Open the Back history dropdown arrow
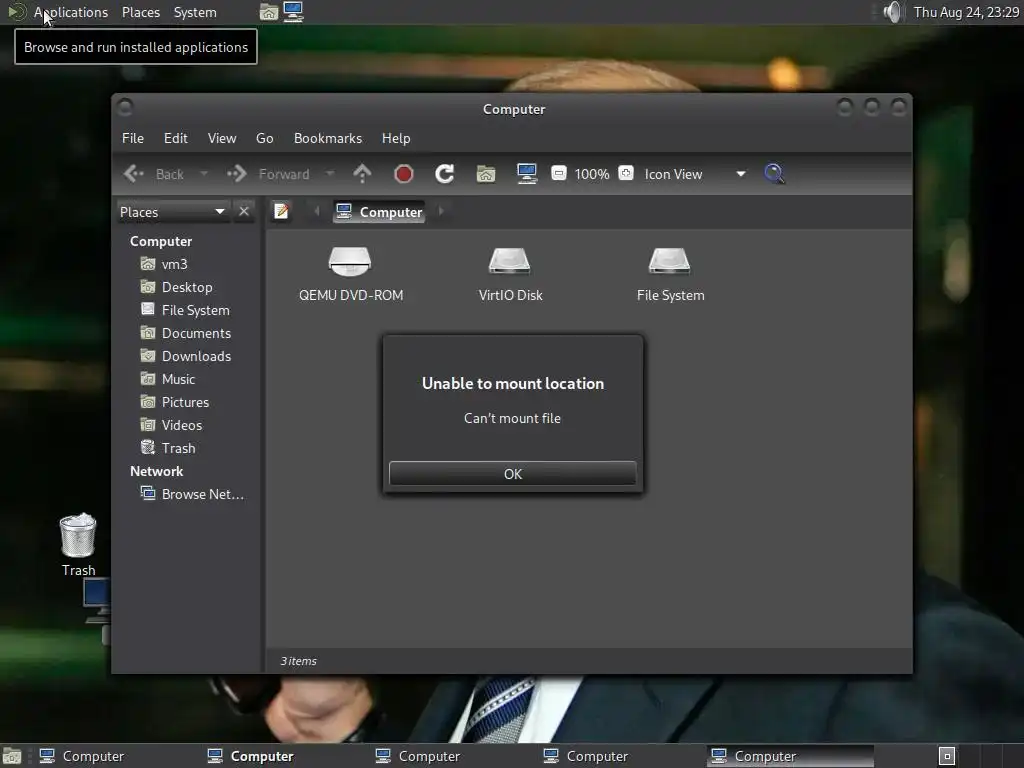 [x=204, y=174]
